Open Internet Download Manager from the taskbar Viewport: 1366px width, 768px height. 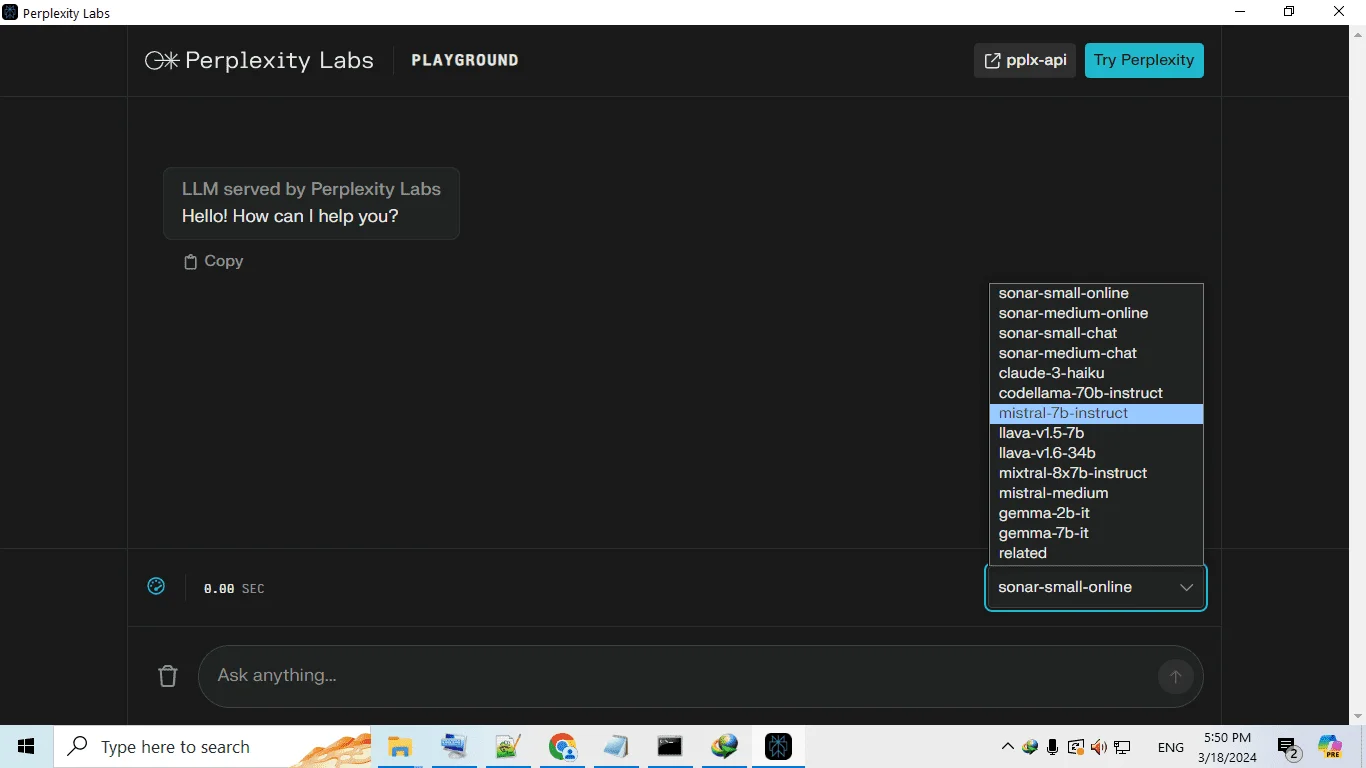[724, 747]
